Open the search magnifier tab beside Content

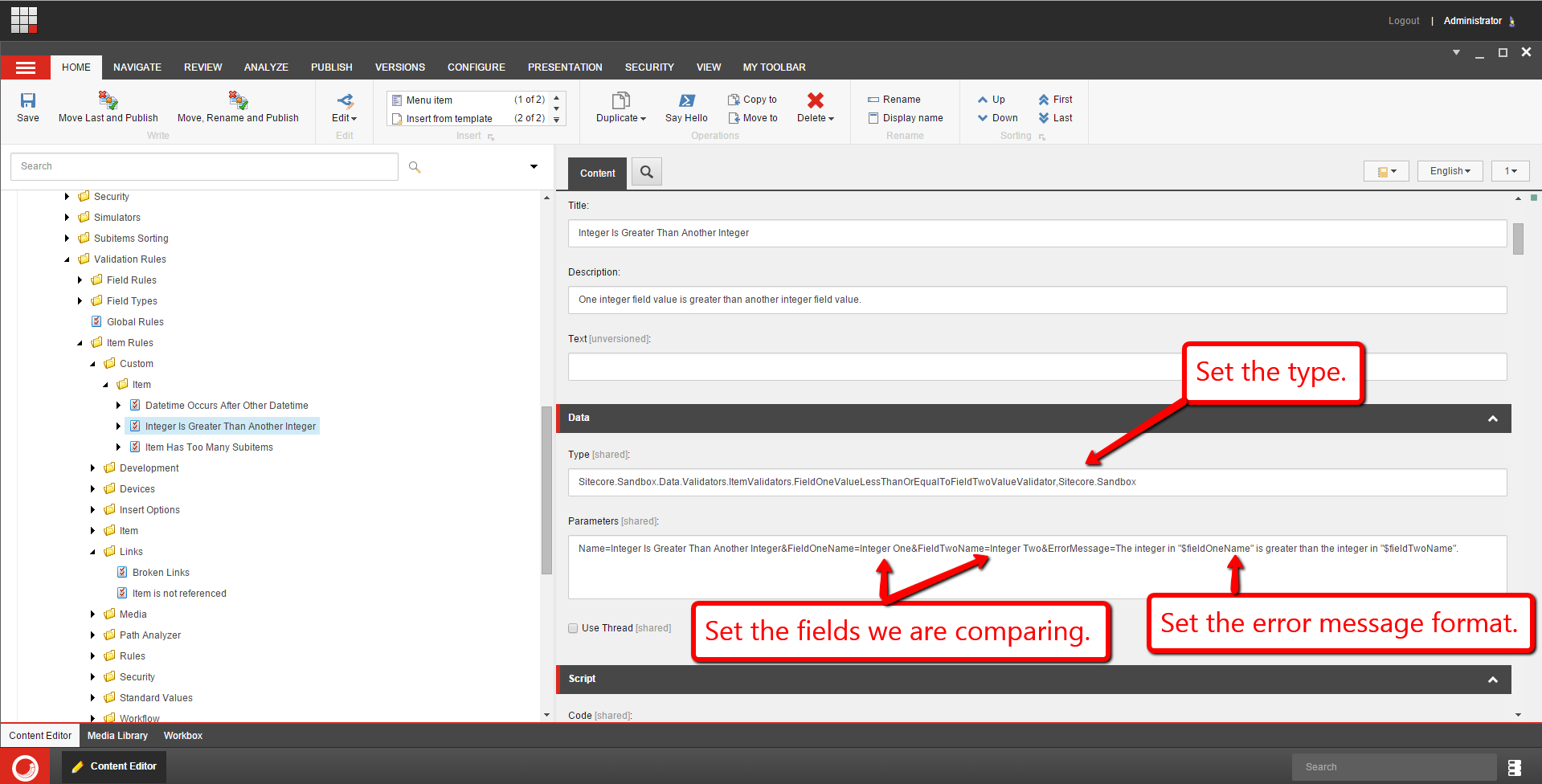[x=646, y=172]
